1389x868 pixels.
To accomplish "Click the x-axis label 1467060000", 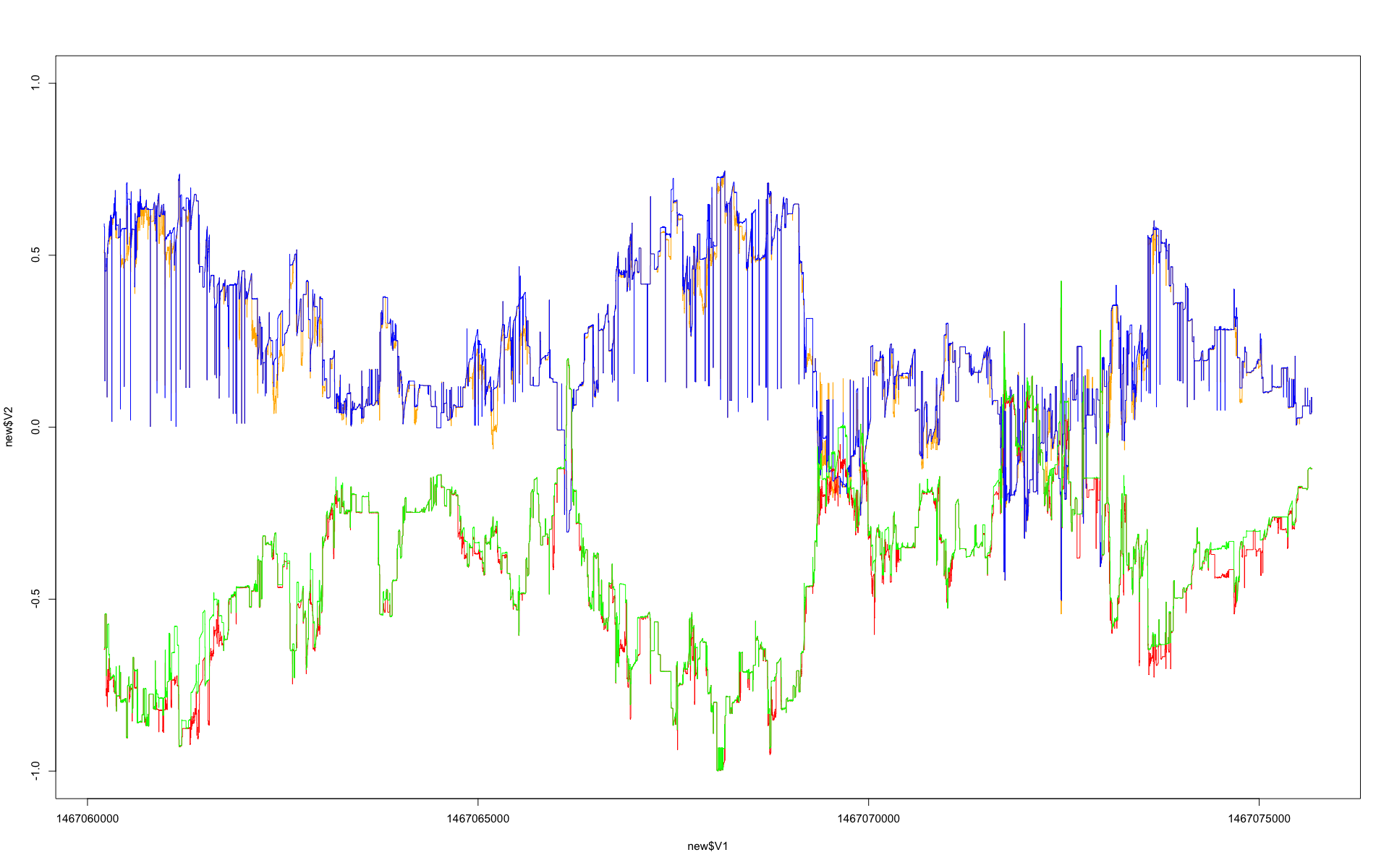I will [88, 819].
